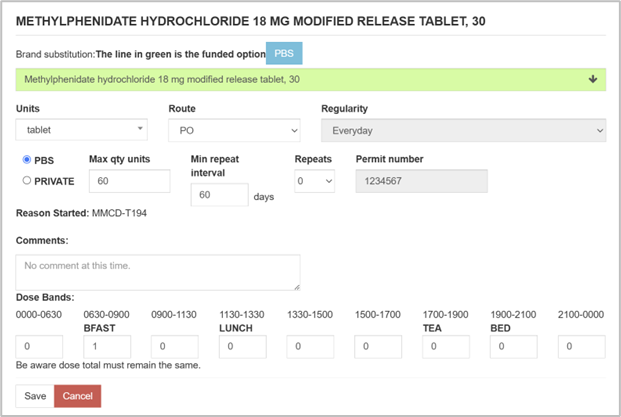Screen dimensions: 621x417
Task: Click the 1700-1900 TEA dose field
Action: pyautogui.click(x=445, y=347)
